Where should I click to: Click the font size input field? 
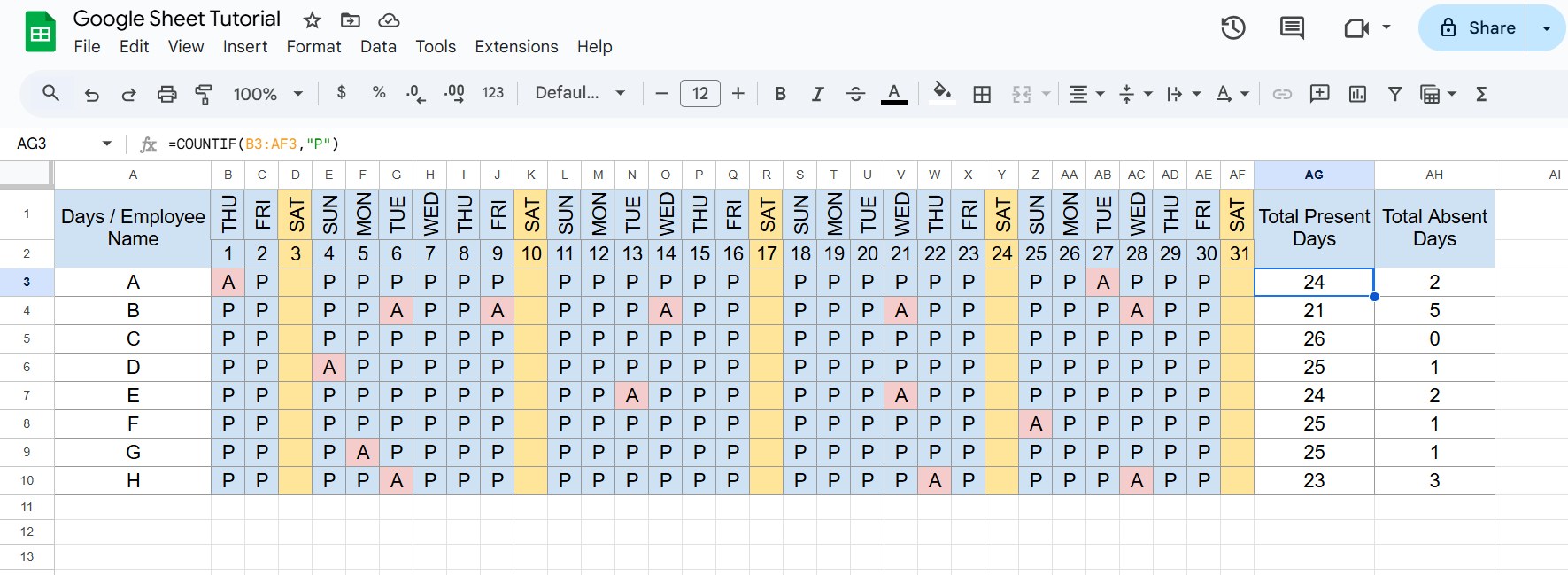pos(699,93)
